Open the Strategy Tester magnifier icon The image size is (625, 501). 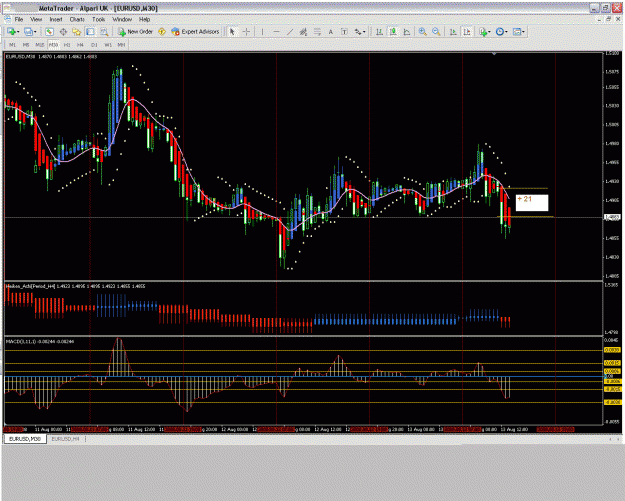[104, 31]
